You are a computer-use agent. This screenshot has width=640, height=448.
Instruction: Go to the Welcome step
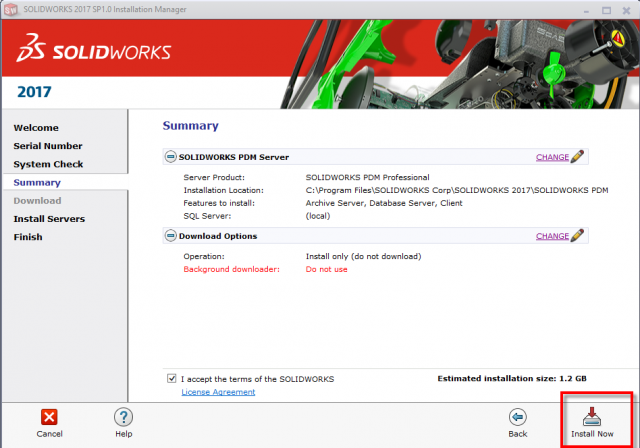(36, 128)
